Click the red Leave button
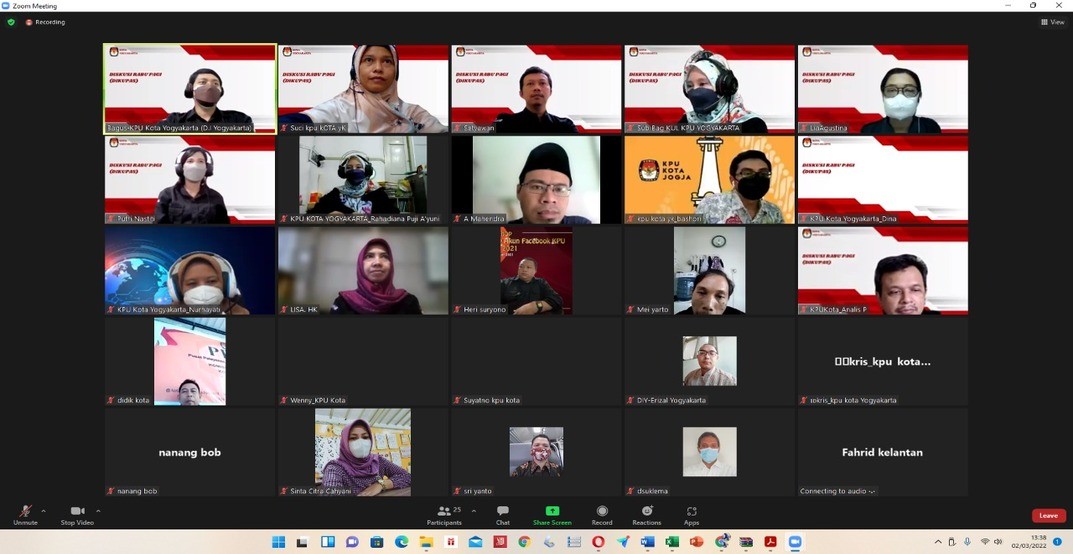1073x554 pixels. (x=1048, y=515)
